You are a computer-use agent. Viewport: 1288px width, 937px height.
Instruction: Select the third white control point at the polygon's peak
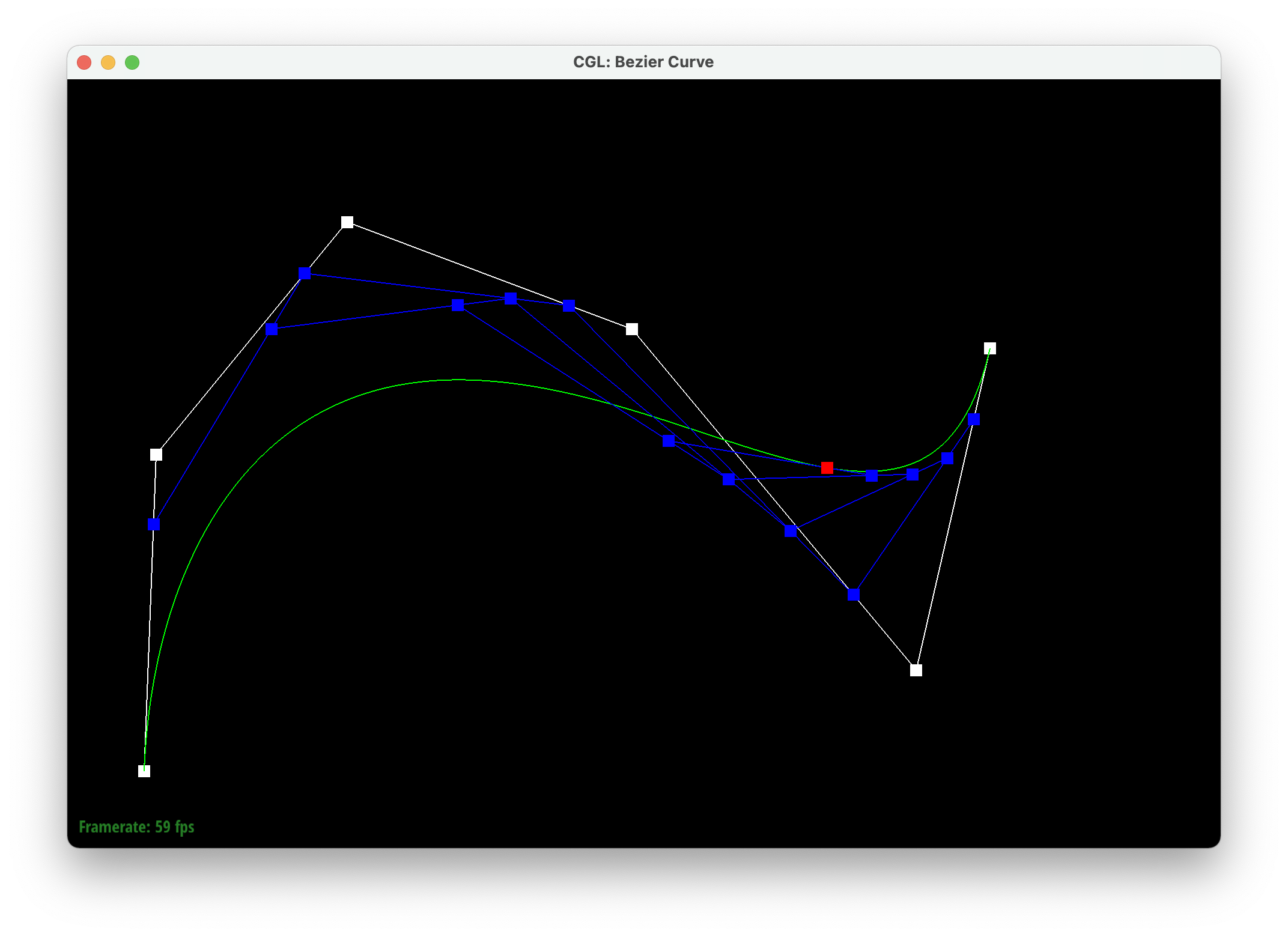pyautogui.click(x=347, y=222)
